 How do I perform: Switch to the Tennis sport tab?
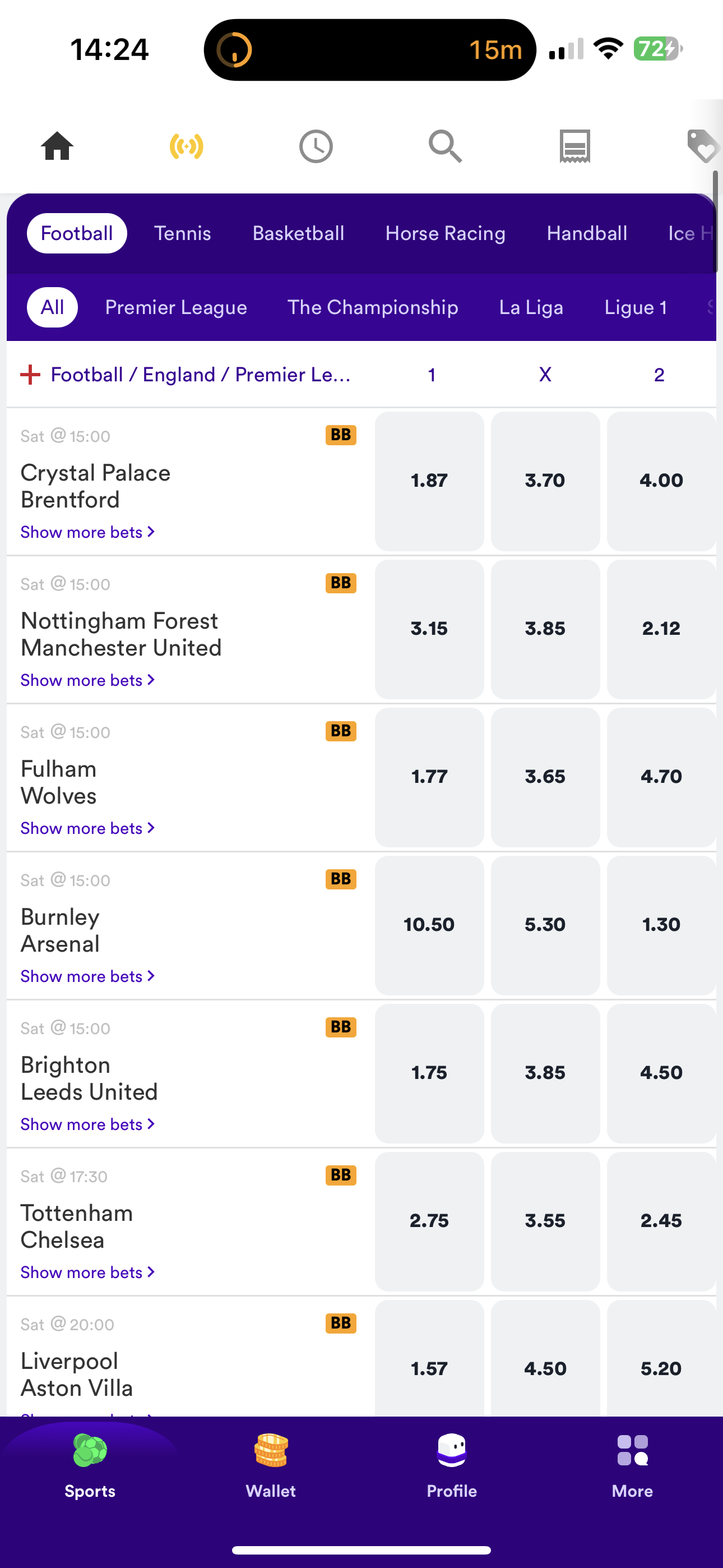[182, 234]
